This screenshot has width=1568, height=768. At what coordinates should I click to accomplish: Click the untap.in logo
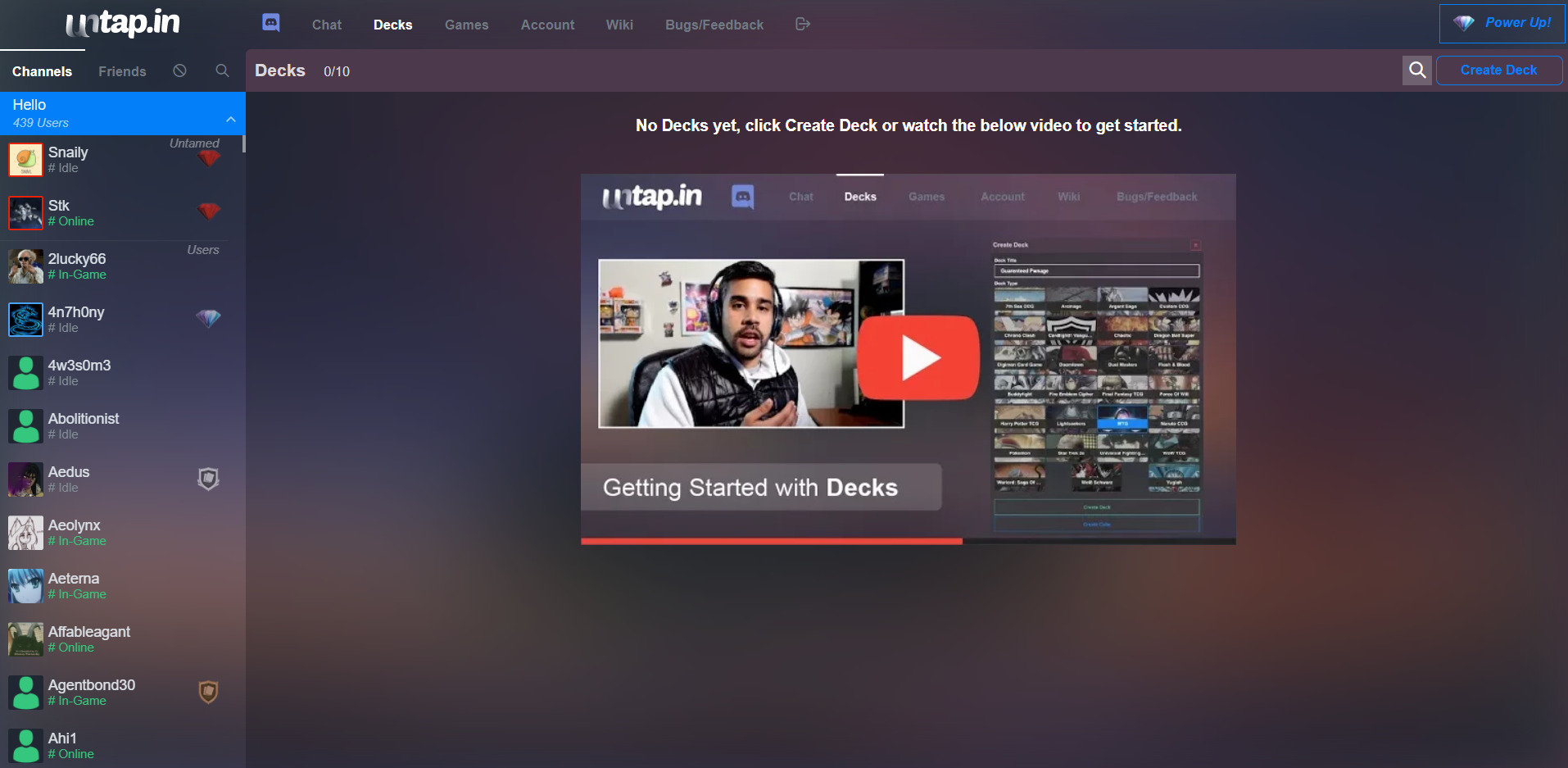[x=123, y=23]
